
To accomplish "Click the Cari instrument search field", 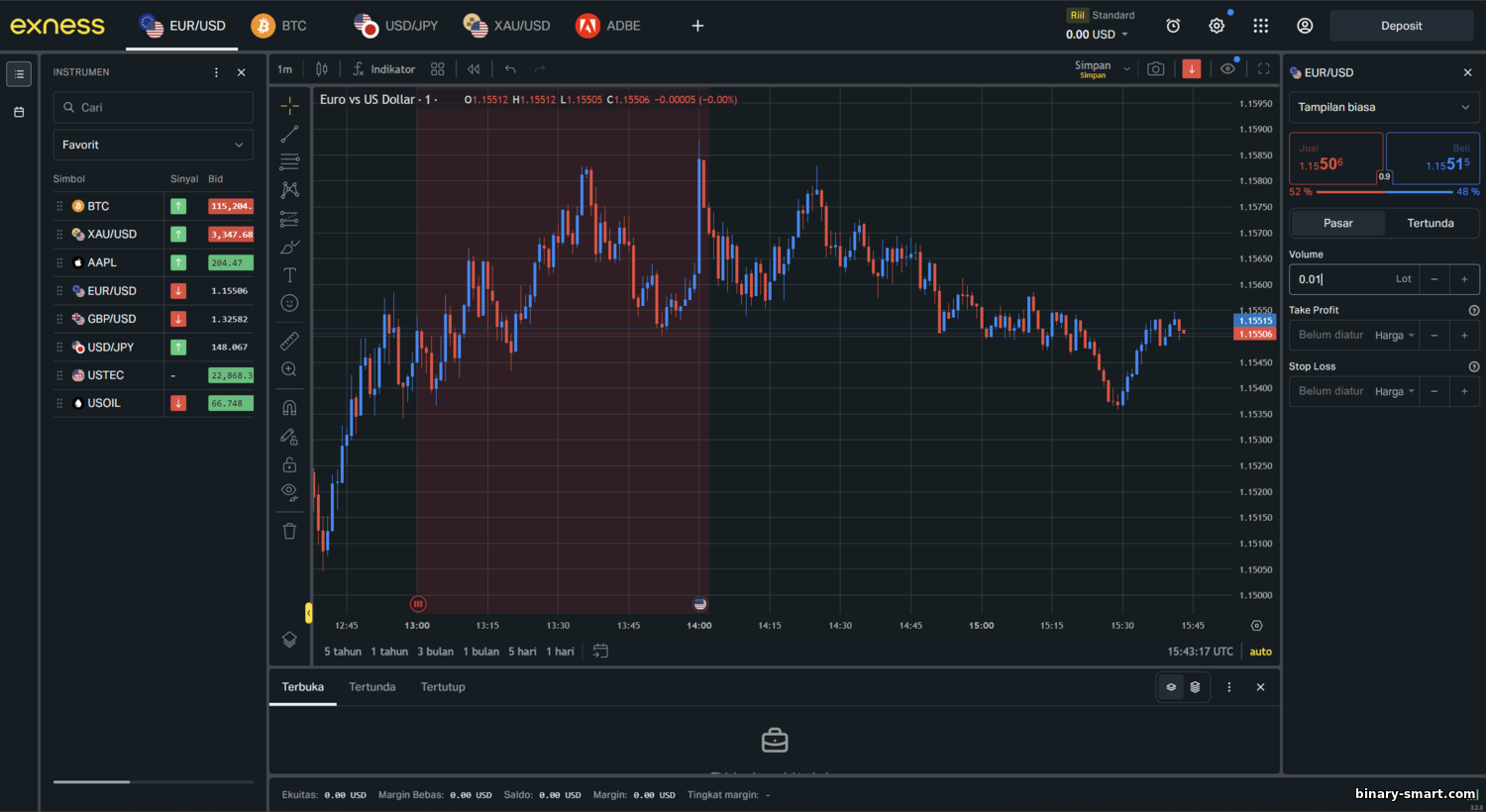I will pos(153,107).
